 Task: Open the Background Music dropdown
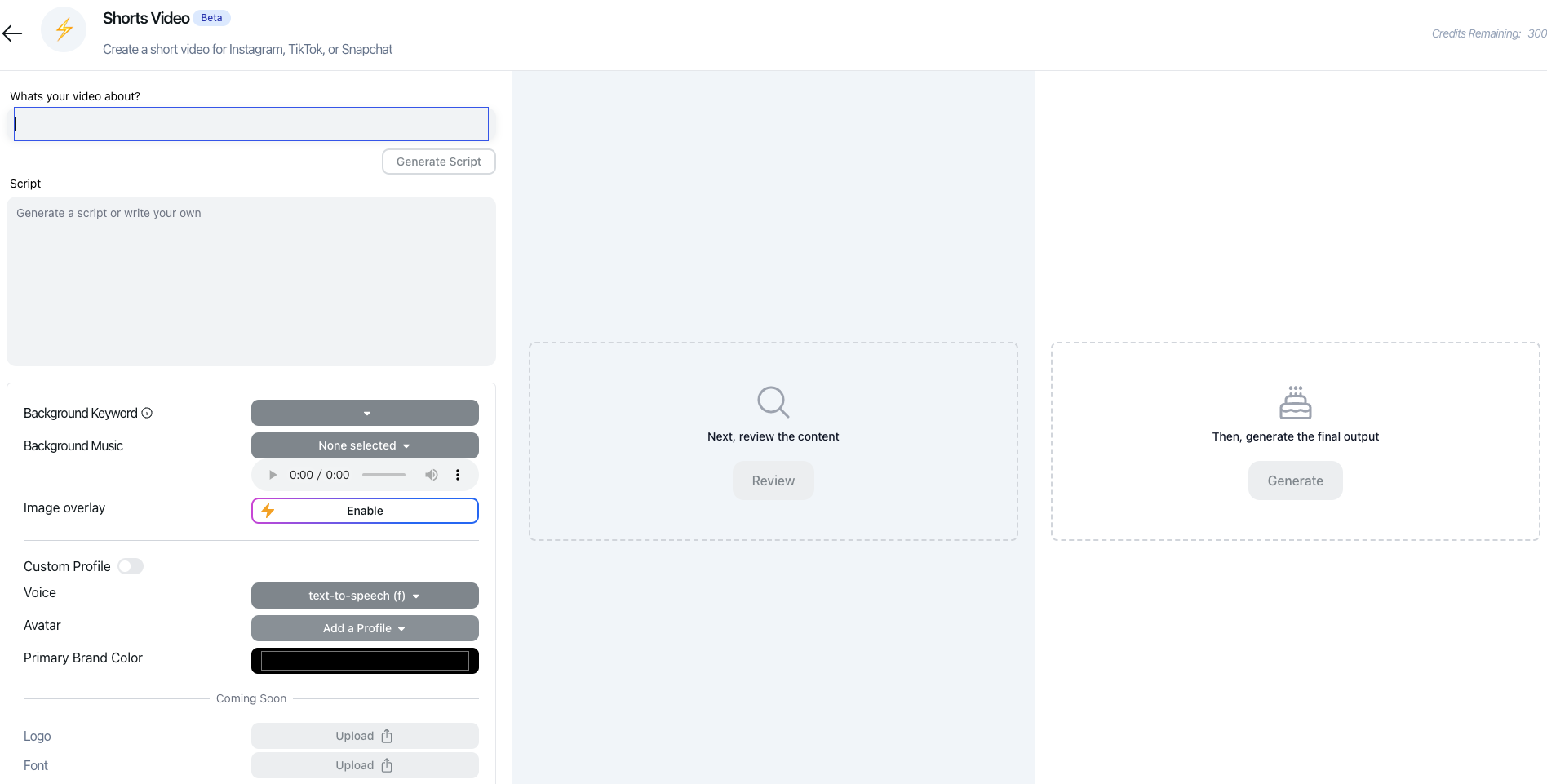pyautogui.click(x=365, y=445)
